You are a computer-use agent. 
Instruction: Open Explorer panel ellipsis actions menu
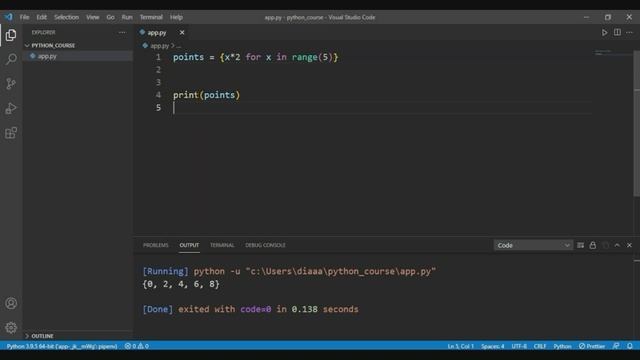point(122,32)
